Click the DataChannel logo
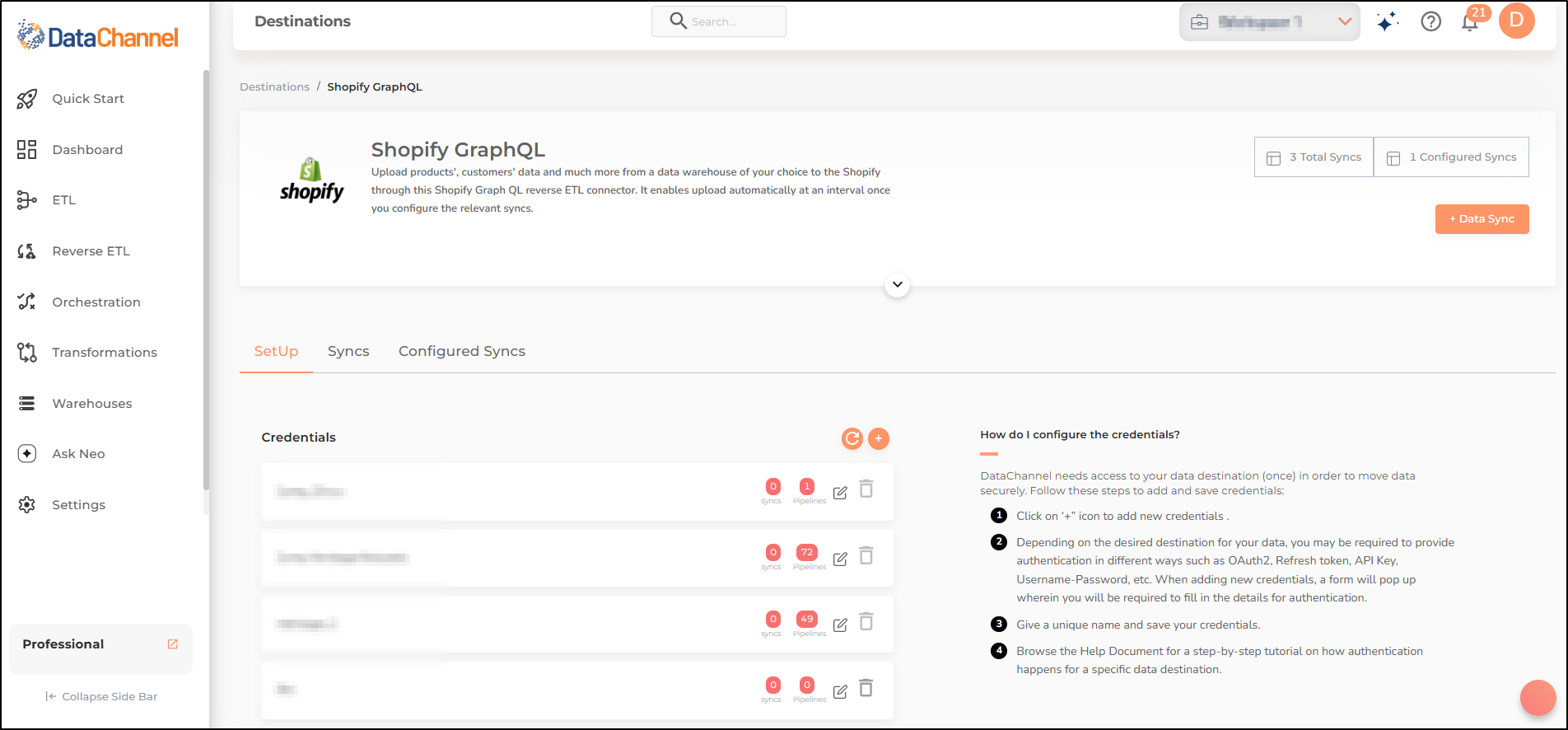Viewport: 1568px width, 730px height. [97, 36]
